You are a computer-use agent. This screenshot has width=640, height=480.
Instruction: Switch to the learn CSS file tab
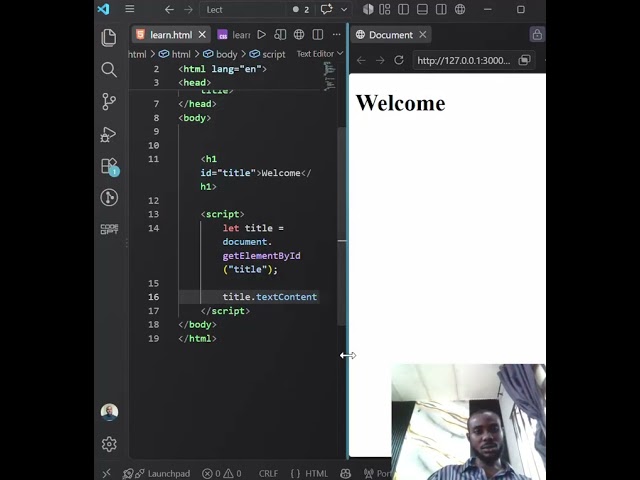point(234,35)
